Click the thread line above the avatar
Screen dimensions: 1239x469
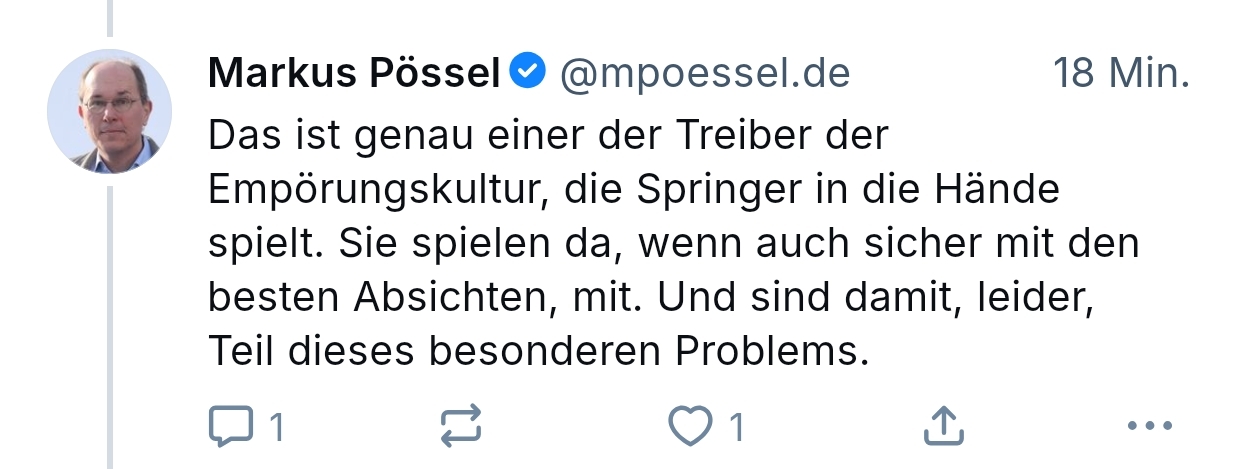[x=110, y=17]
